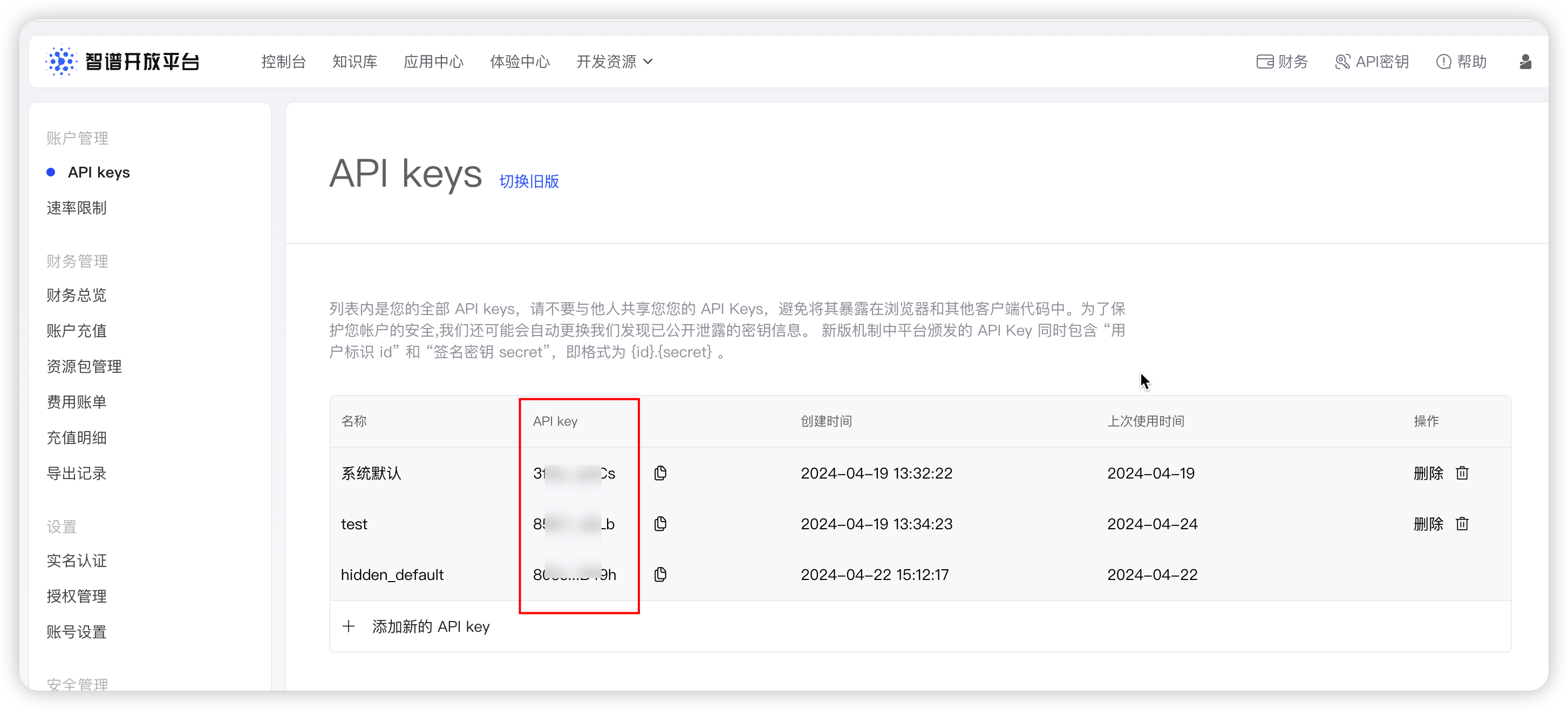1568x710 pixels.
Task: Expand the 开发资源 dropdown menu
Action: click(614, 62)
